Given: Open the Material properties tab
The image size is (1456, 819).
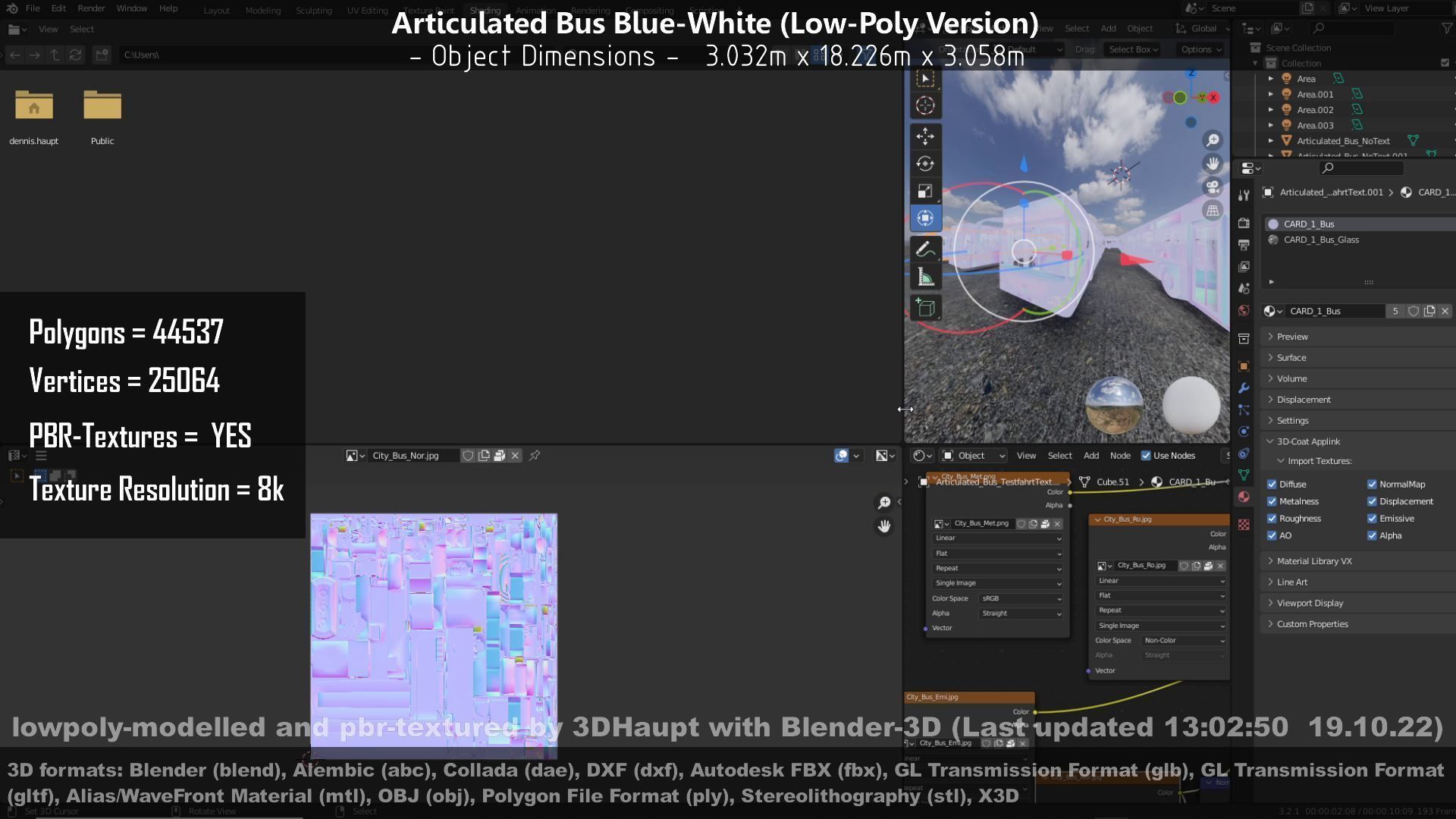Looking at the screenshot, I should coord(1244,497).
